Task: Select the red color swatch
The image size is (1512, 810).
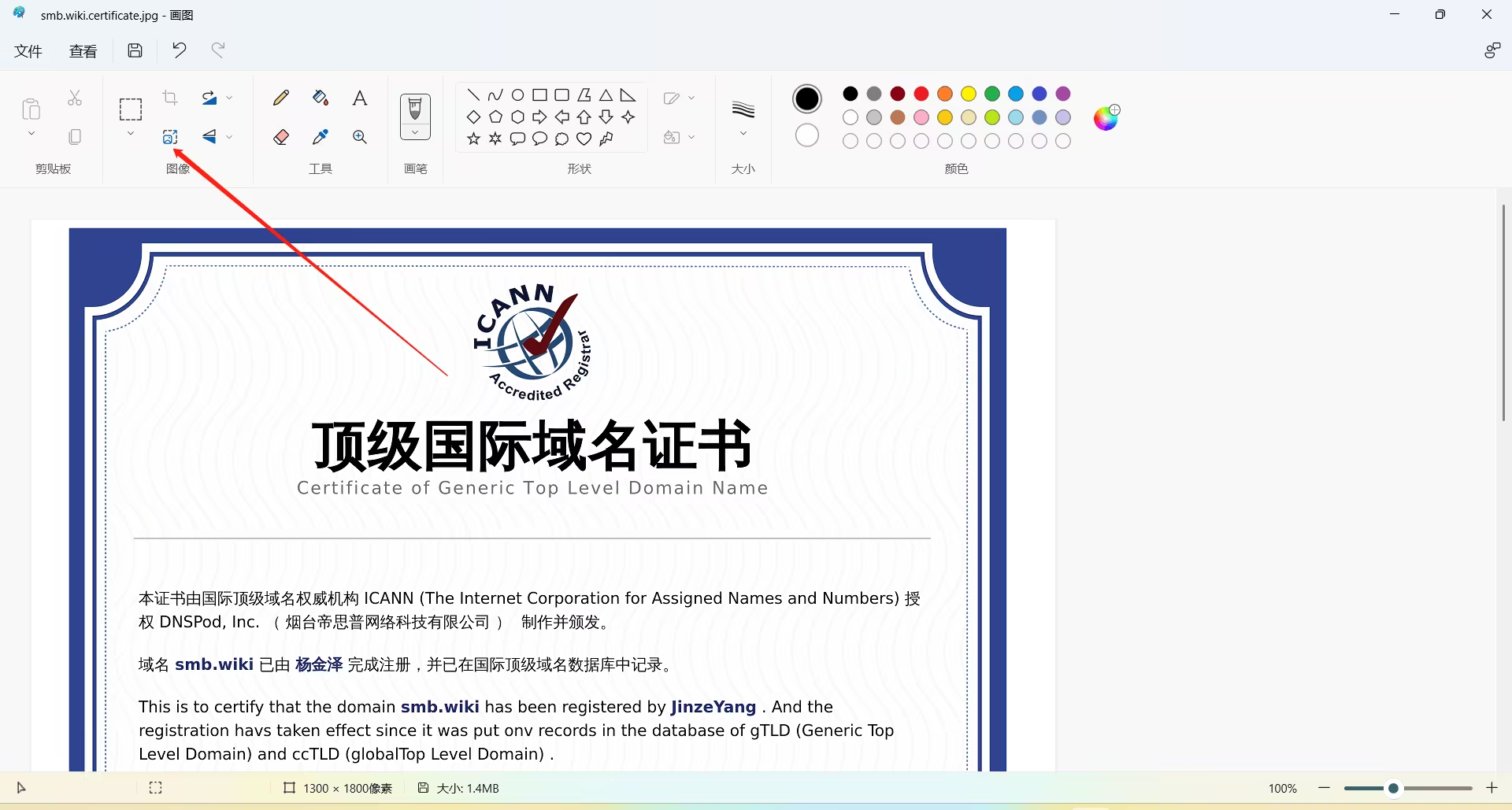Action: tap(921, 94)
